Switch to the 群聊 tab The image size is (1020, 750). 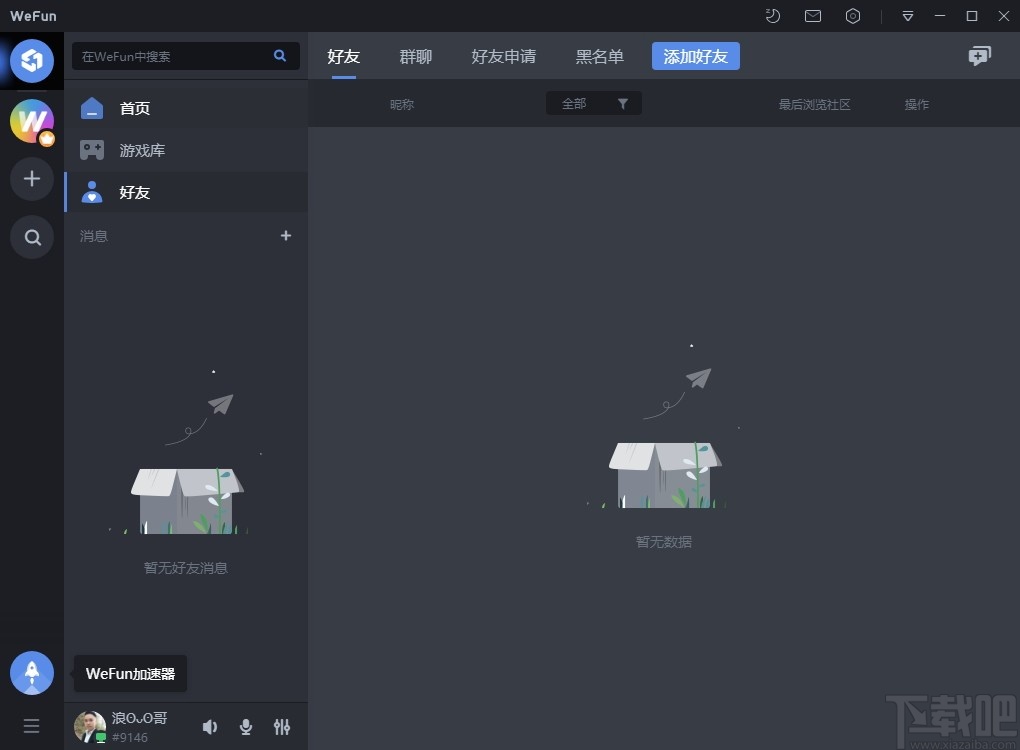pos(415,57)
